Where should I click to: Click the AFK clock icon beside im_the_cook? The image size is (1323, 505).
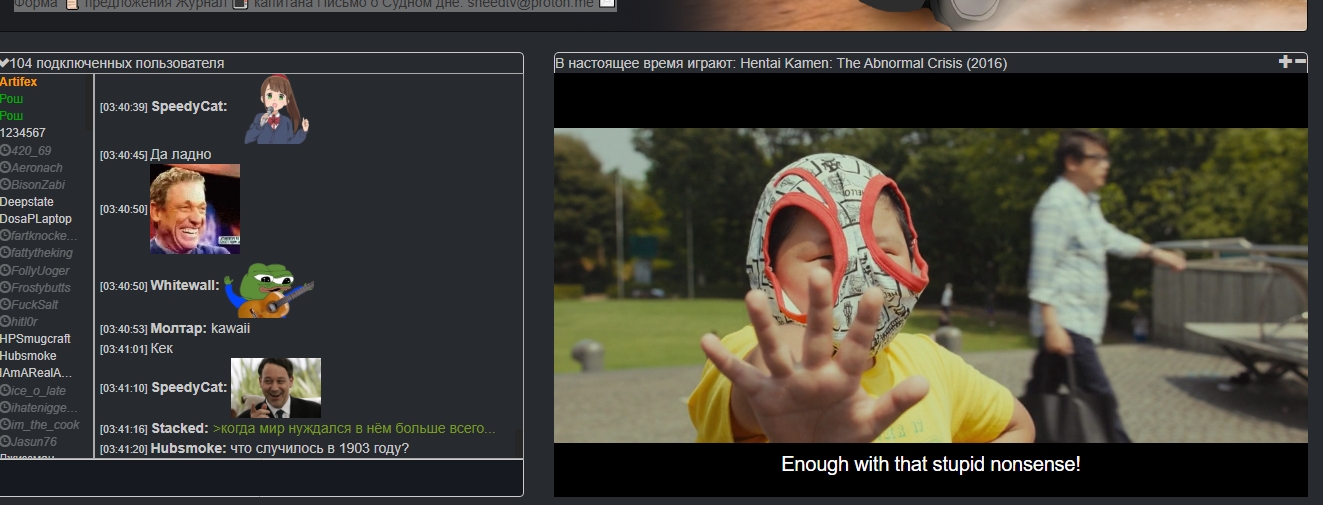coord(5,425)
